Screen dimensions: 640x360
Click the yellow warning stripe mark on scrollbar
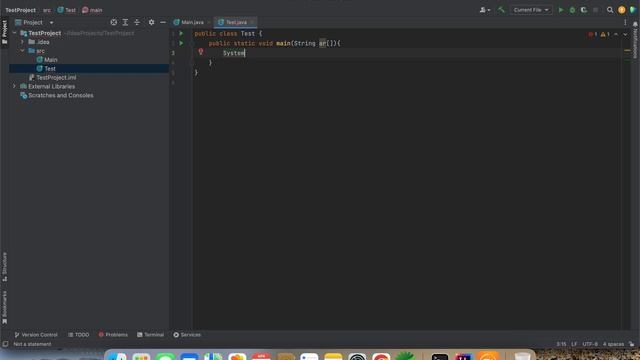tap(627, 51)
